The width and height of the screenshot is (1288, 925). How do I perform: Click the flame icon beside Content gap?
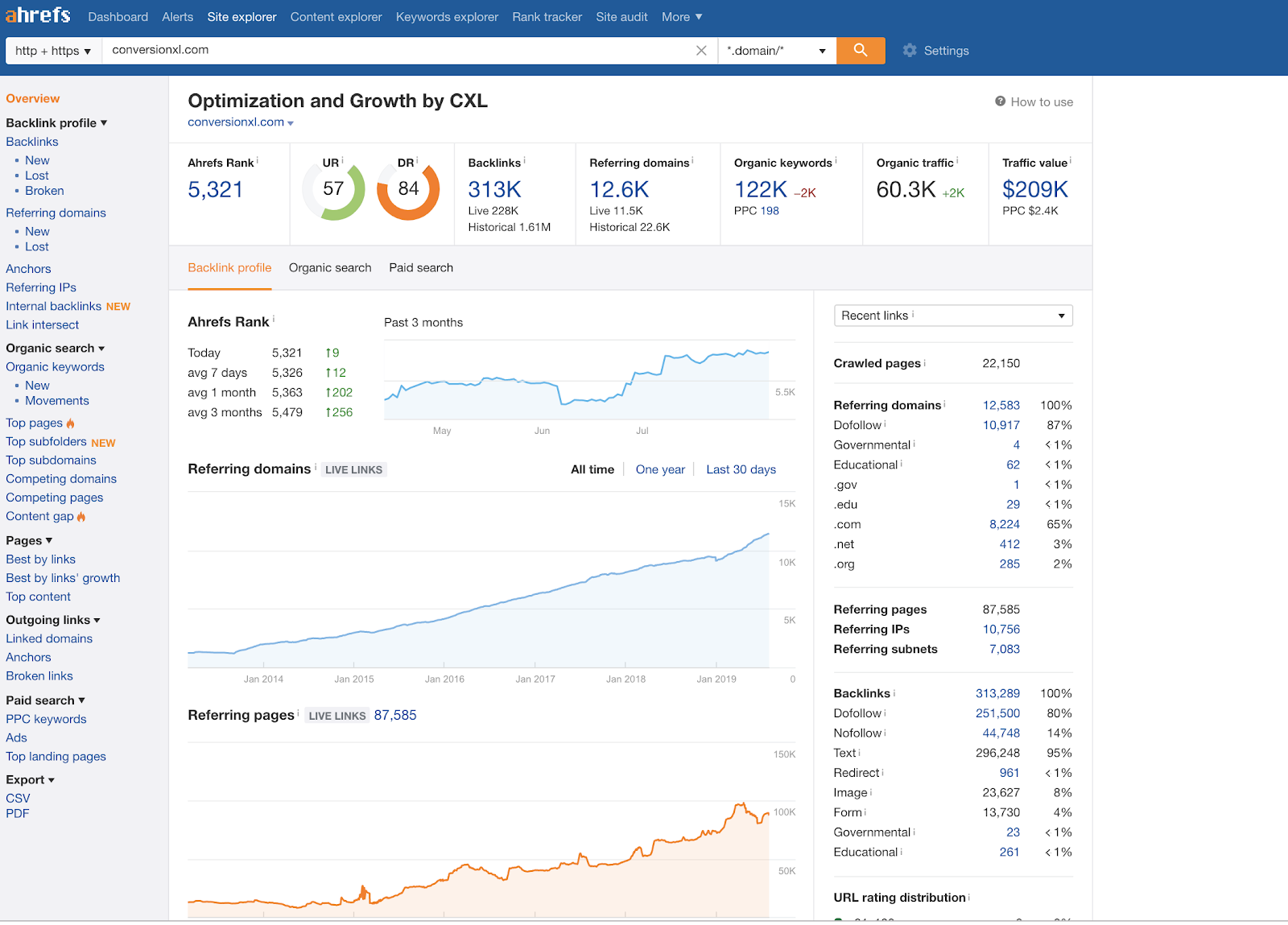point(81,517)
